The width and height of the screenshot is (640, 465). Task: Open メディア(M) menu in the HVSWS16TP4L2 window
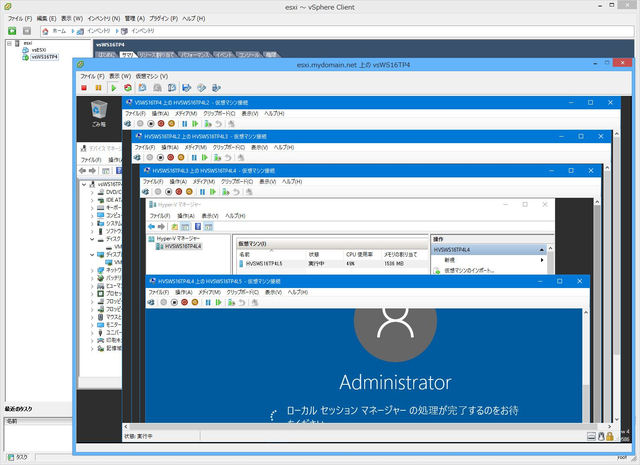coord(186,113)
